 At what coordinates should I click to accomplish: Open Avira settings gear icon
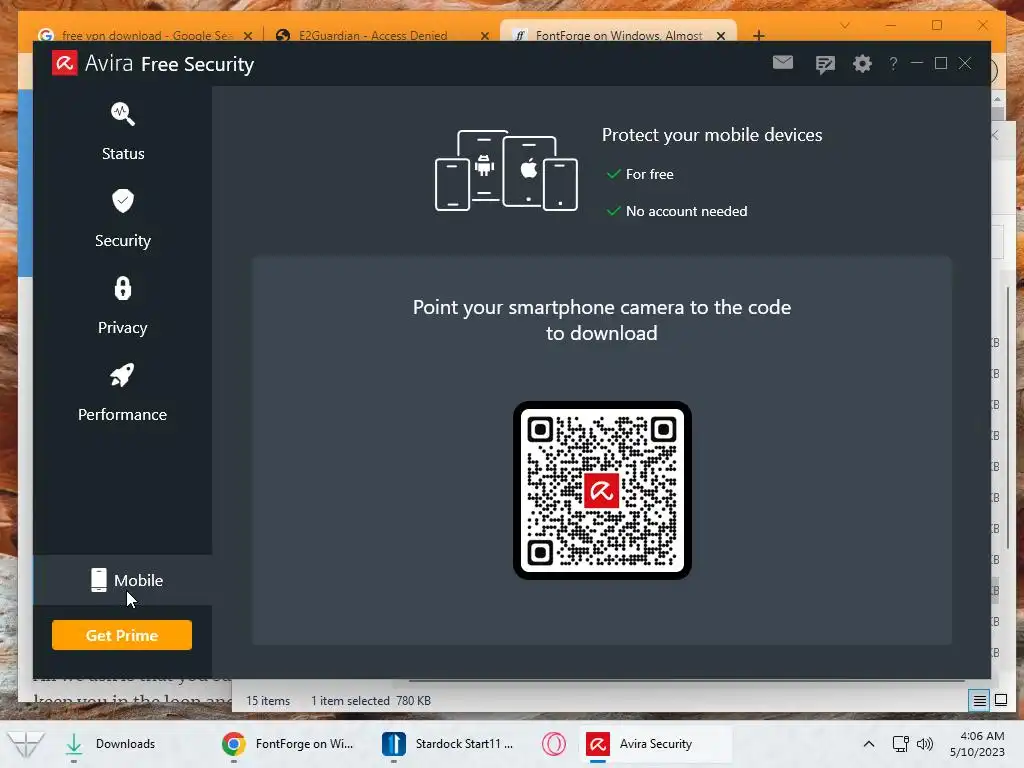click(862, 63)
